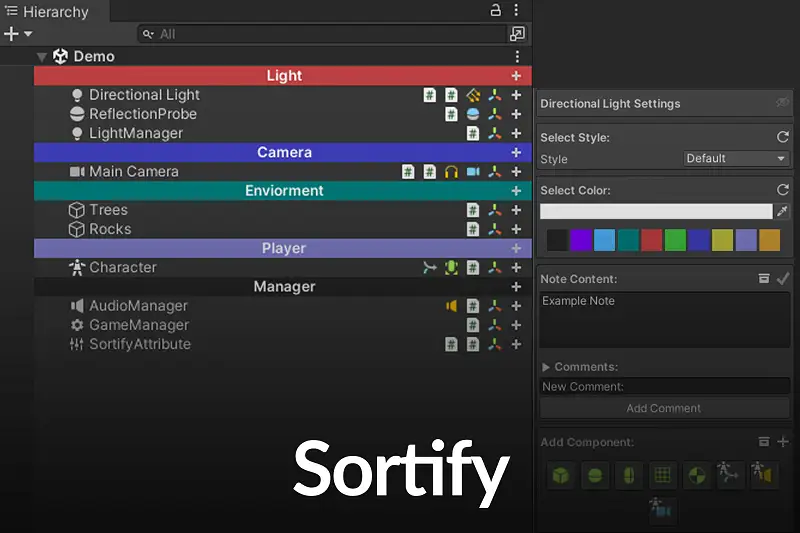Screen dimensions: 800x533
Task: Expand the Comments foldout
Action: coord(546,367)
